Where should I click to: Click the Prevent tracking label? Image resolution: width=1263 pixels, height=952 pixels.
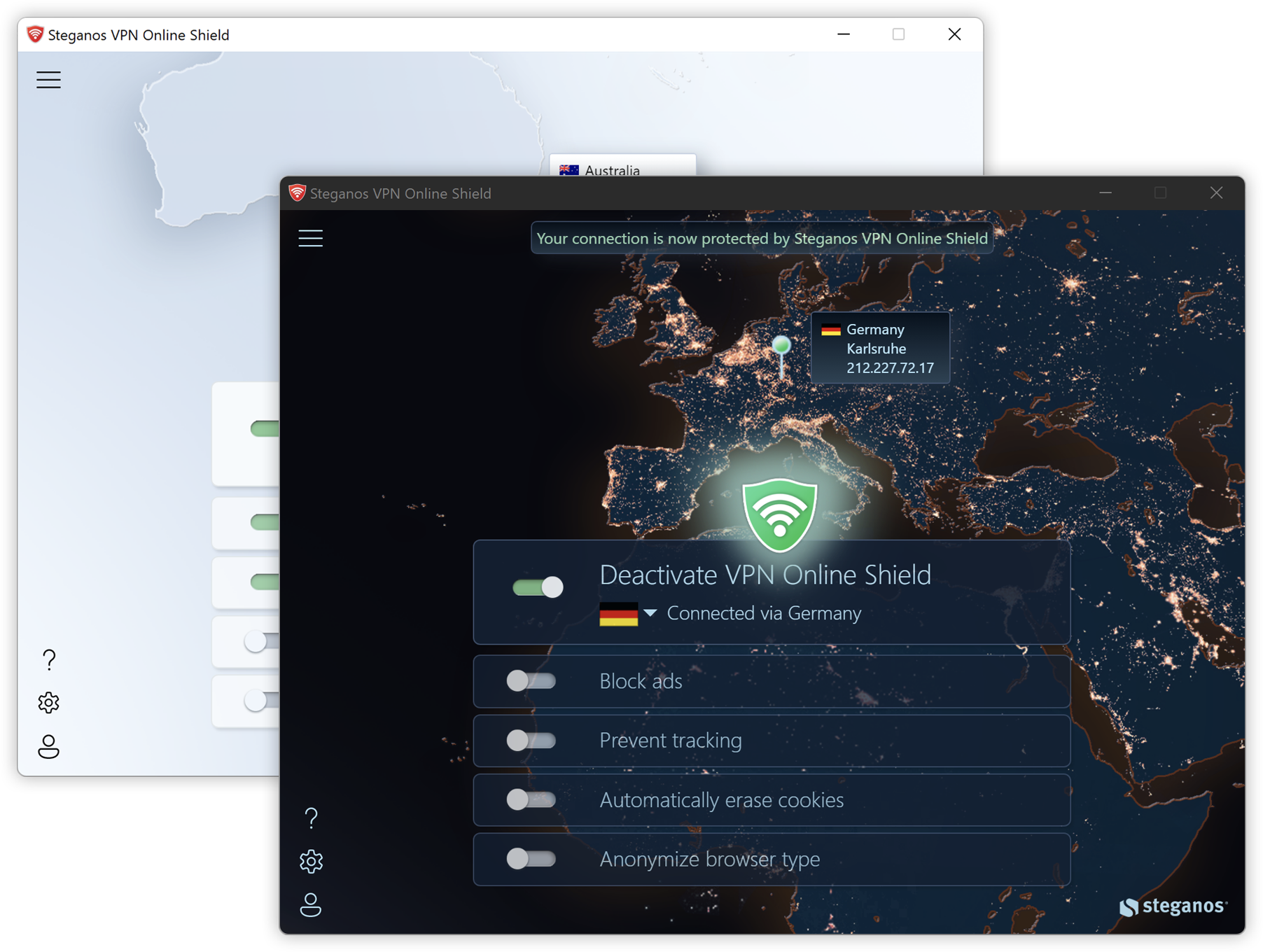[x=671, y=741]
